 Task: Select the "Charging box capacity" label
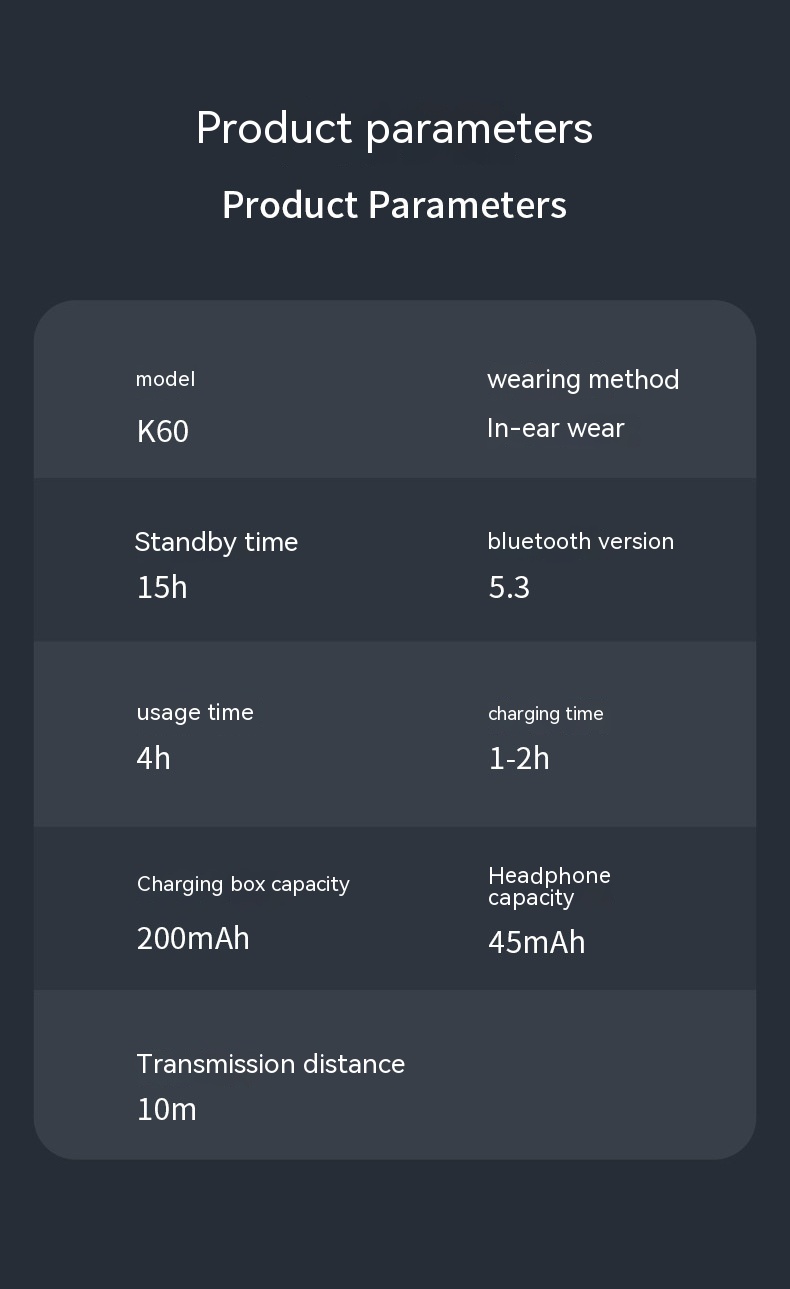click(x=243, y=884)
